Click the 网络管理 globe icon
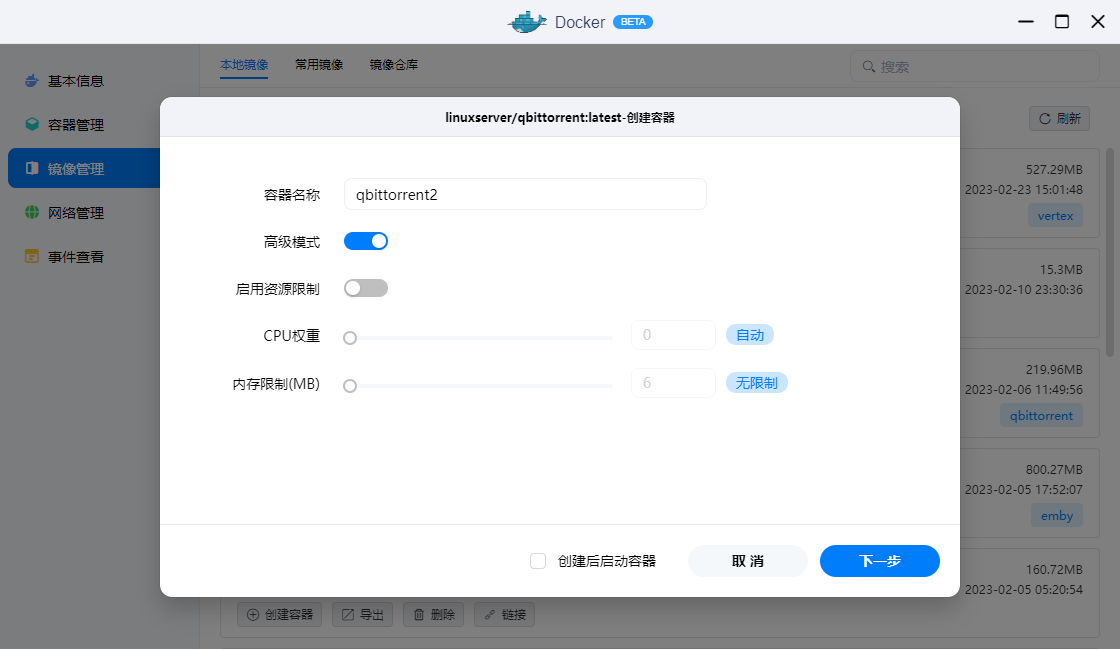 31,212
